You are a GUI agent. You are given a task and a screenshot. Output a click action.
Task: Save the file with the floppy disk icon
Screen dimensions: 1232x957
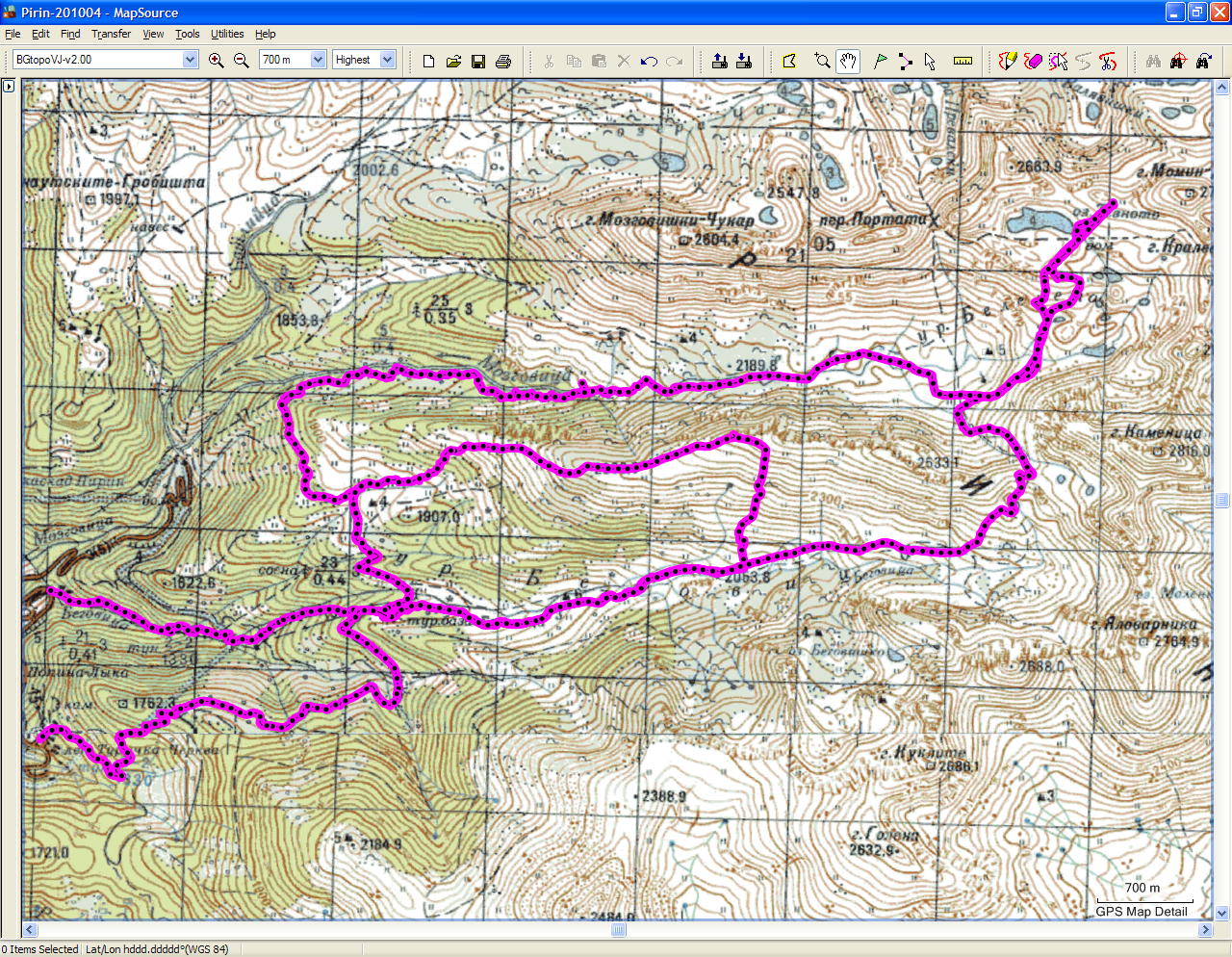tap(478, 61)
